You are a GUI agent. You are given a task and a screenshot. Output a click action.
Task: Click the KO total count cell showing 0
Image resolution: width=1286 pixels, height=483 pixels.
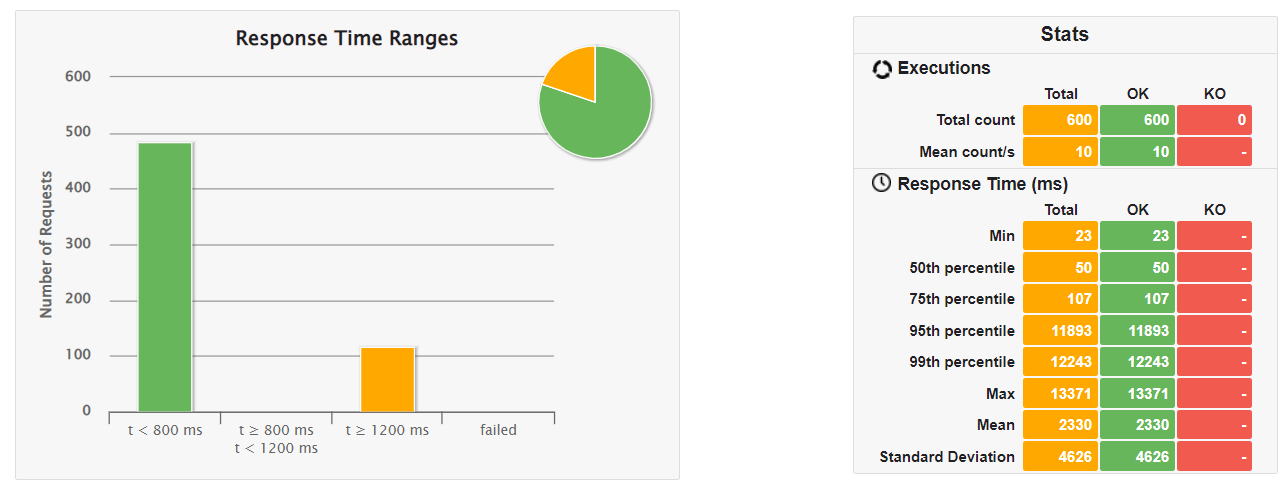[1214, 120]
